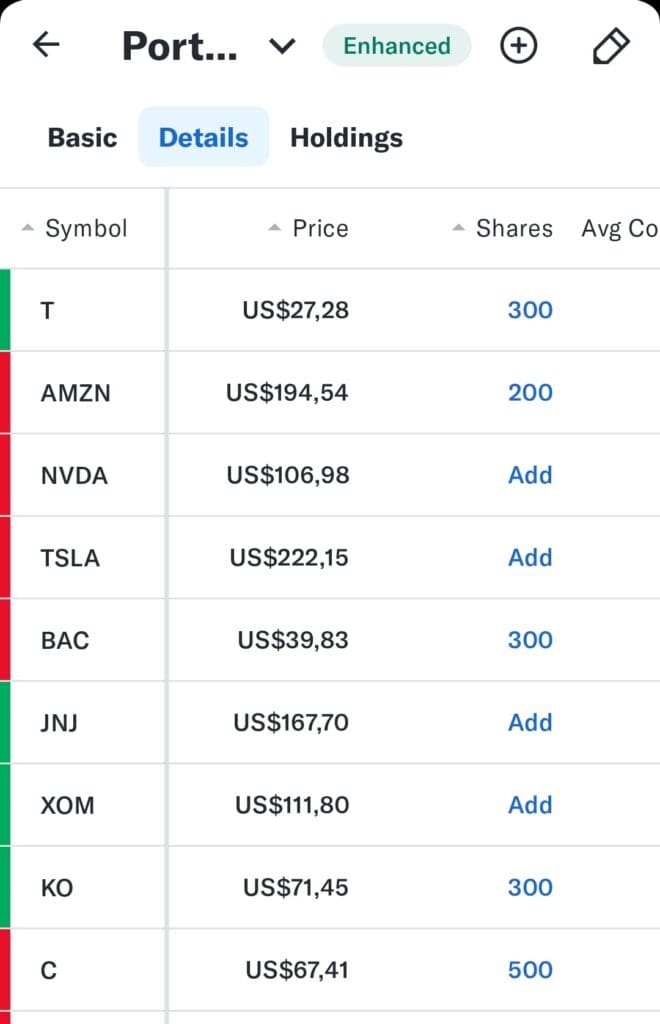Tap the Enhanced badge
The width and height of the screenshot is (660, 1024).
coord(397,46)
